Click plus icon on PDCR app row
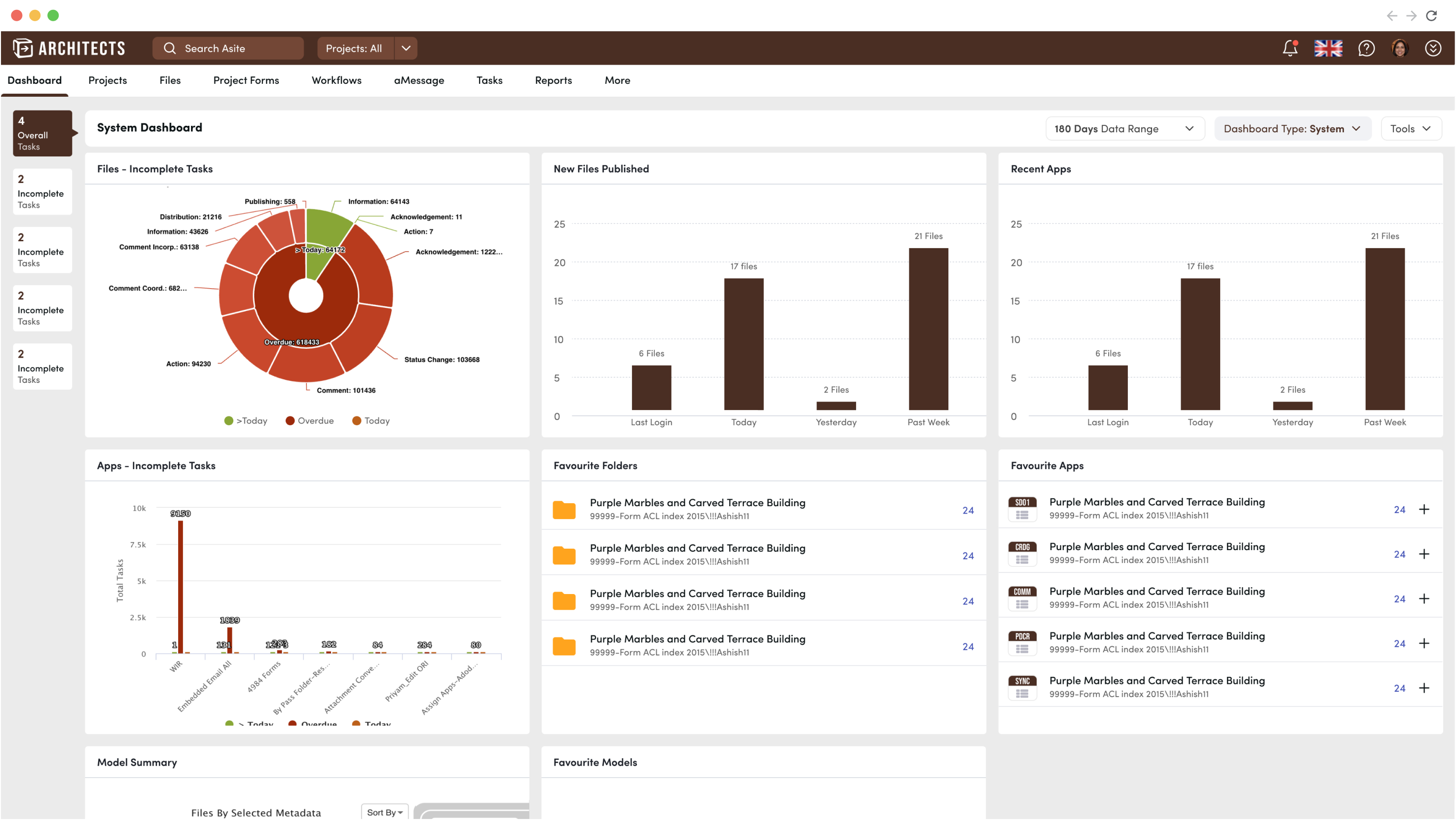This screenshot has height=820, width=1456. tap(1424, 643)
